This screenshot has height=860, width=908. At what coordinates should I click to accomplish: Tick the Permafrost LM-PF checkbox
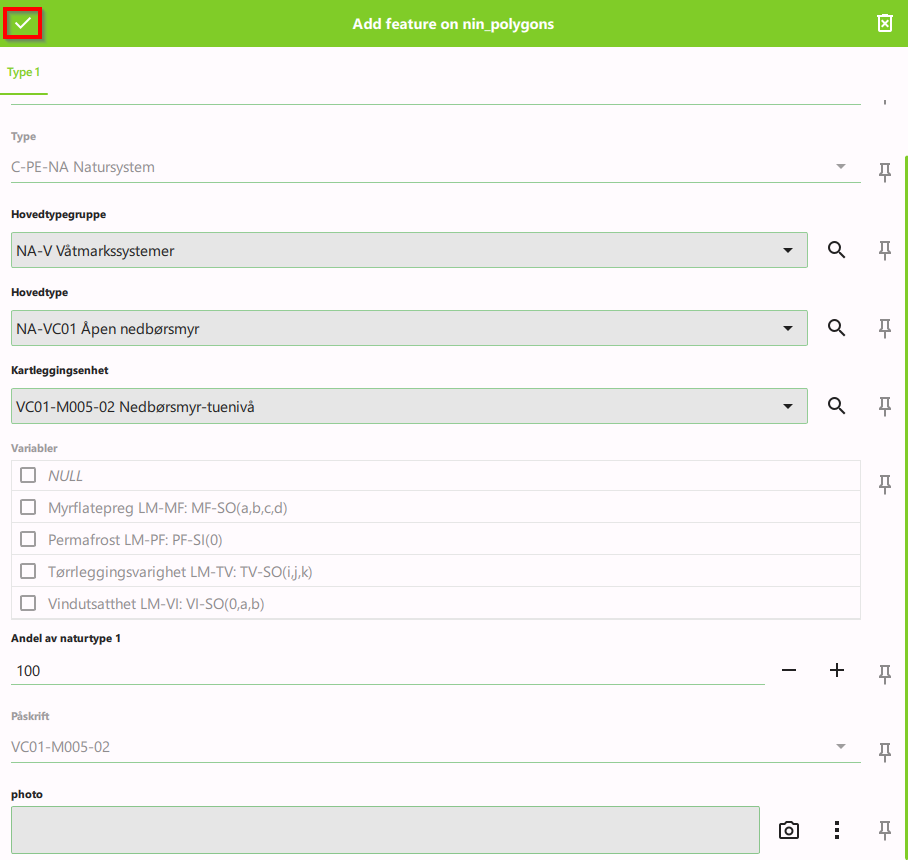click(28, 540)
